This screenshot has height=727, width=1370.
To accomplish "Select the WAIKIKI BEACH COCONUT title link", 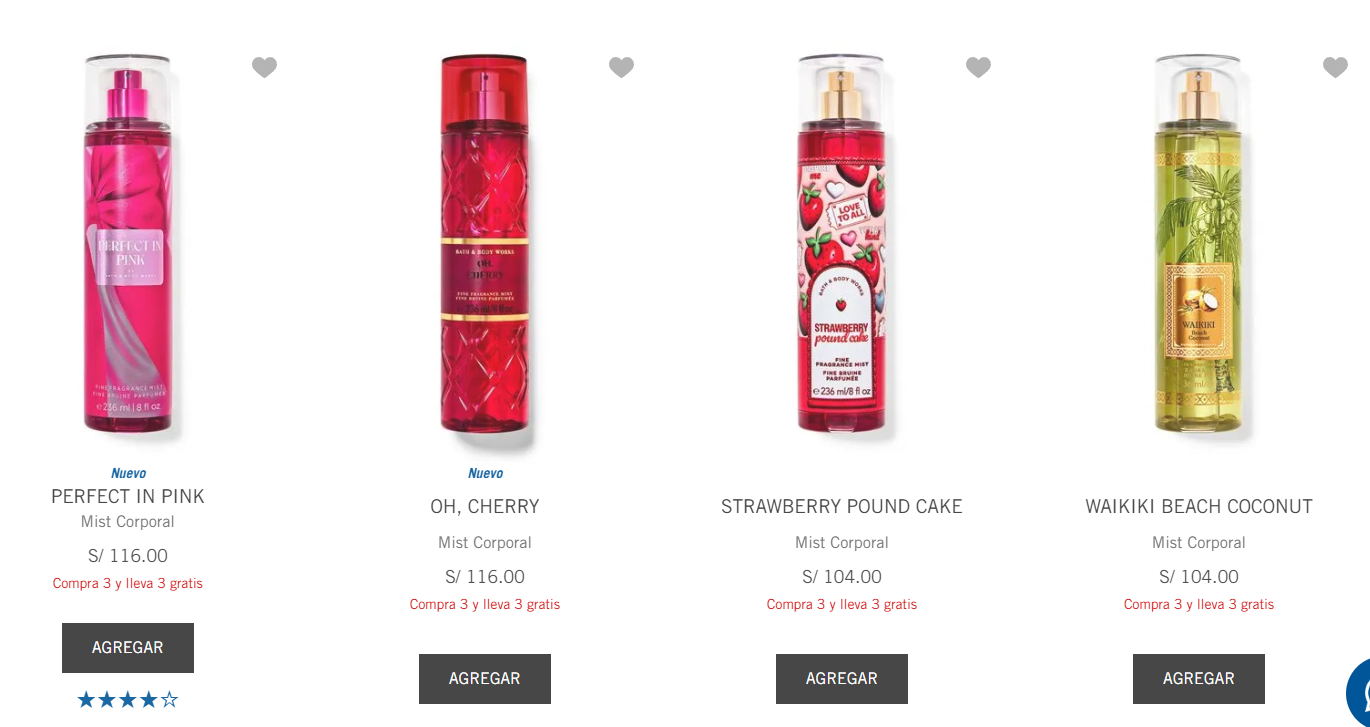I will tap(1199, 507).
